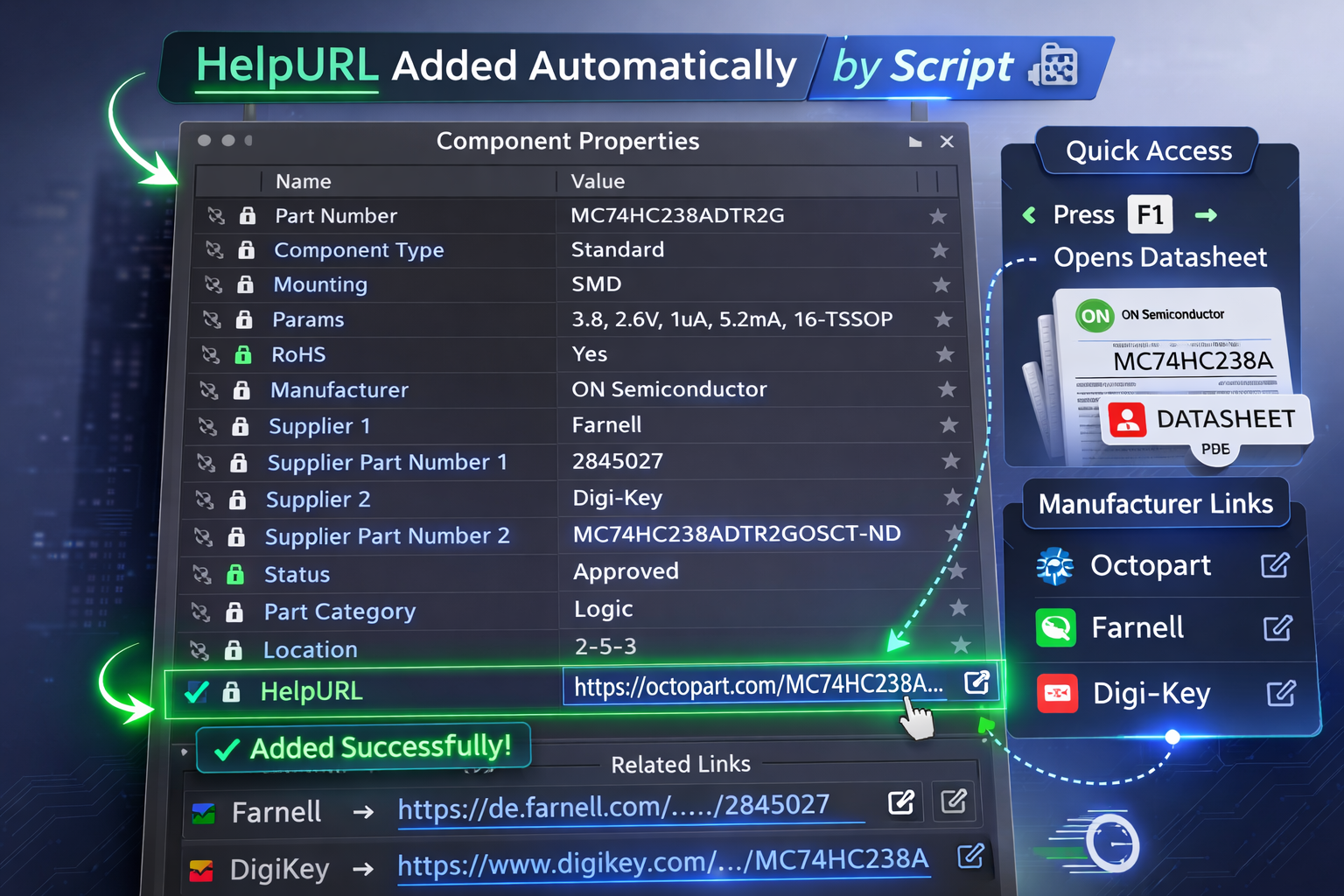Toggle the lock icon for HelpURL
This screenshot has width=1344, height=896.
coord(231,692)
